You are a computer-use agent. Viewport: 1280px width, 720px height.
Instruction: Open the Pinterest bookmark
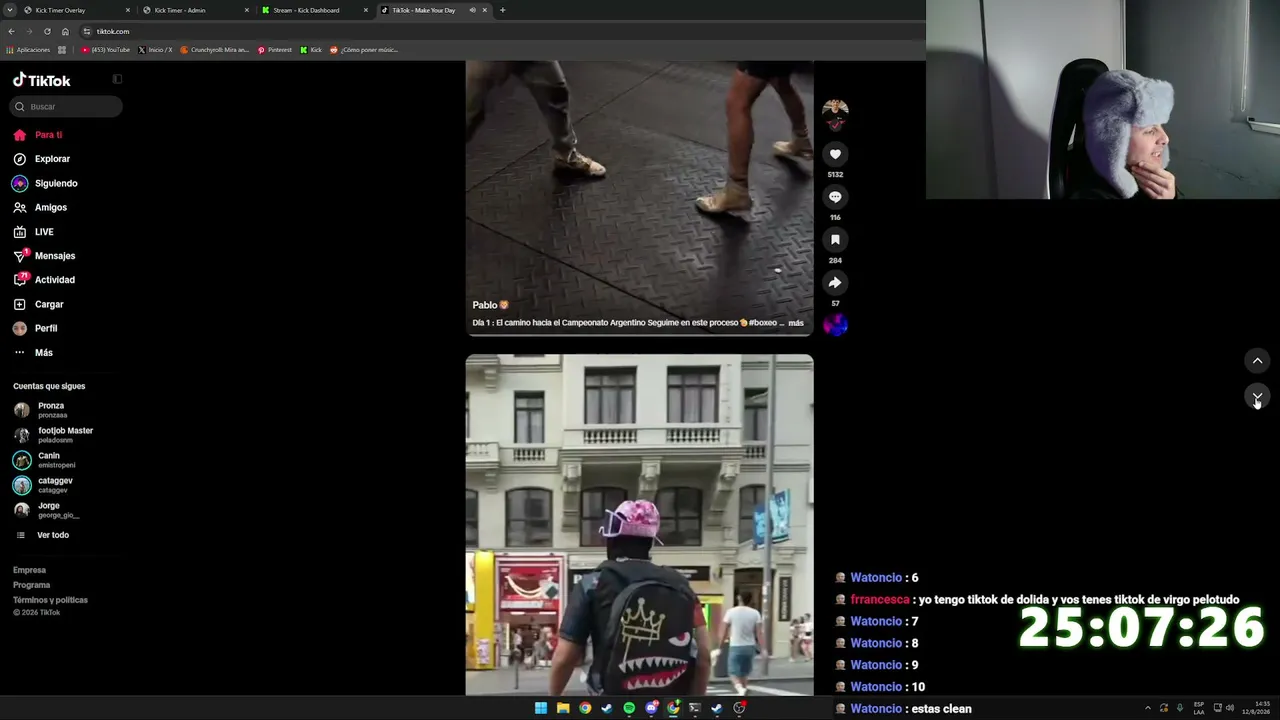pos(275,50)
